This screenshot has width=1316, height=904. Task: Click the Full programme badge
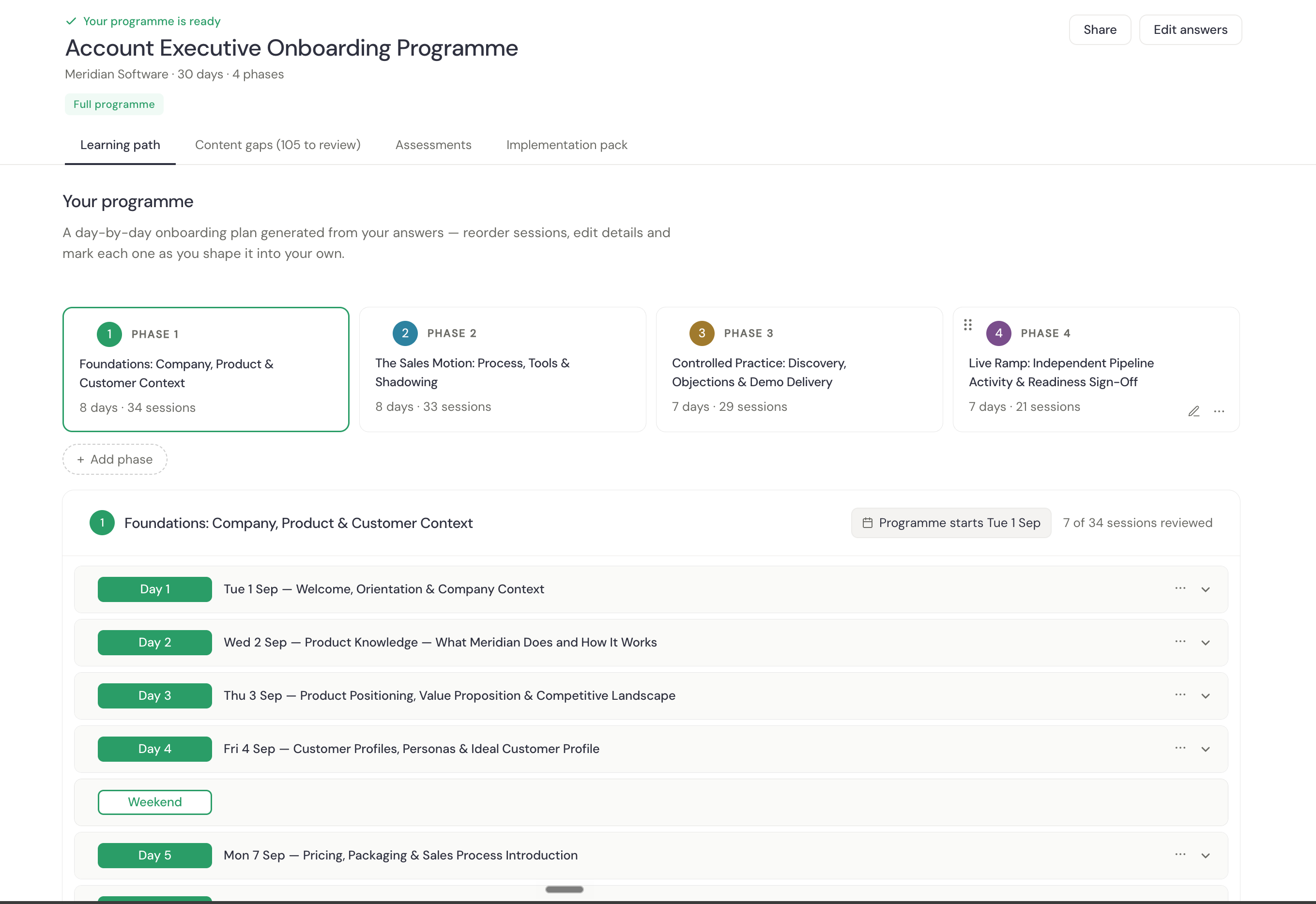(x=114, y=104)
